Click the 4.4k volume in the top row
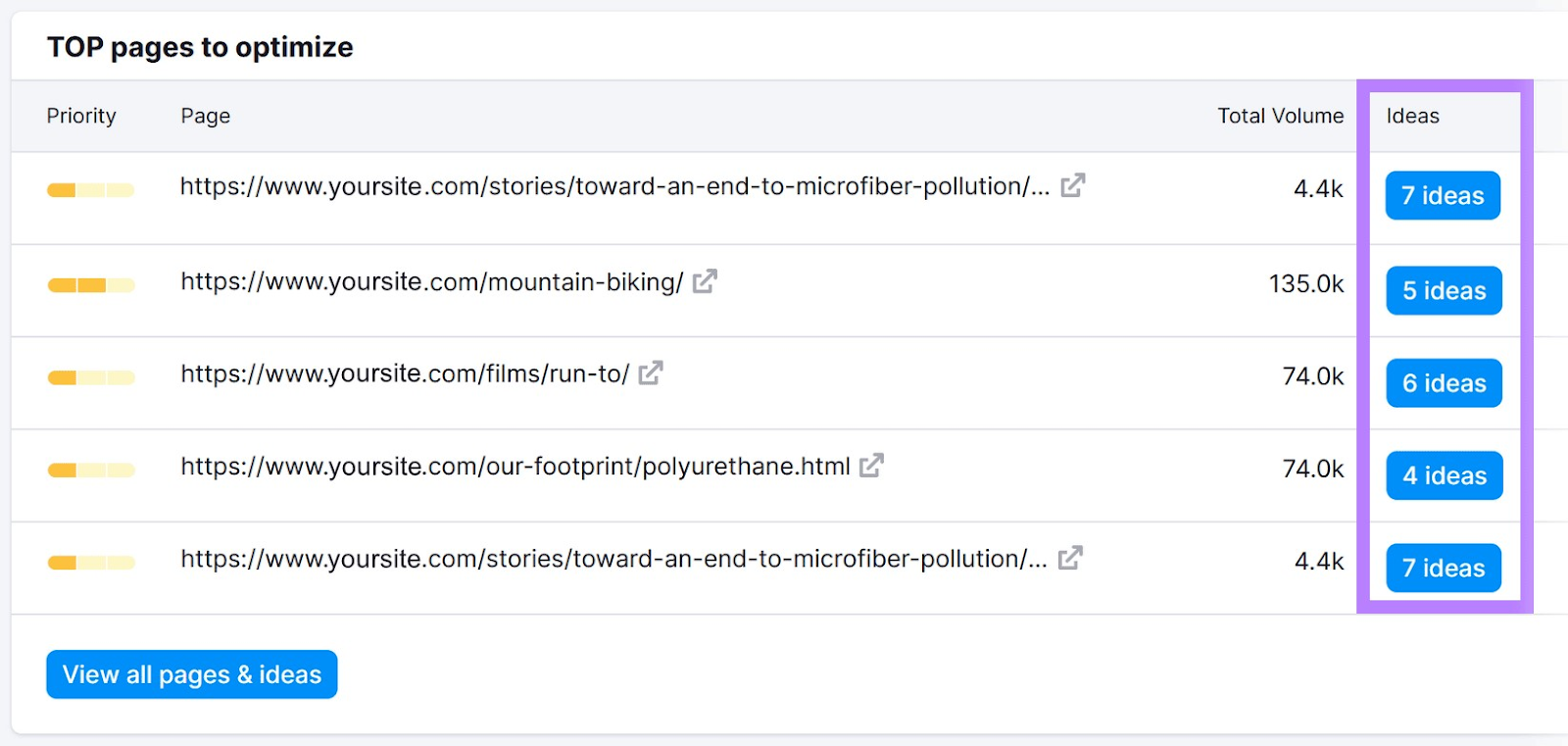The image size is (1568, 746). (1318, 189)
